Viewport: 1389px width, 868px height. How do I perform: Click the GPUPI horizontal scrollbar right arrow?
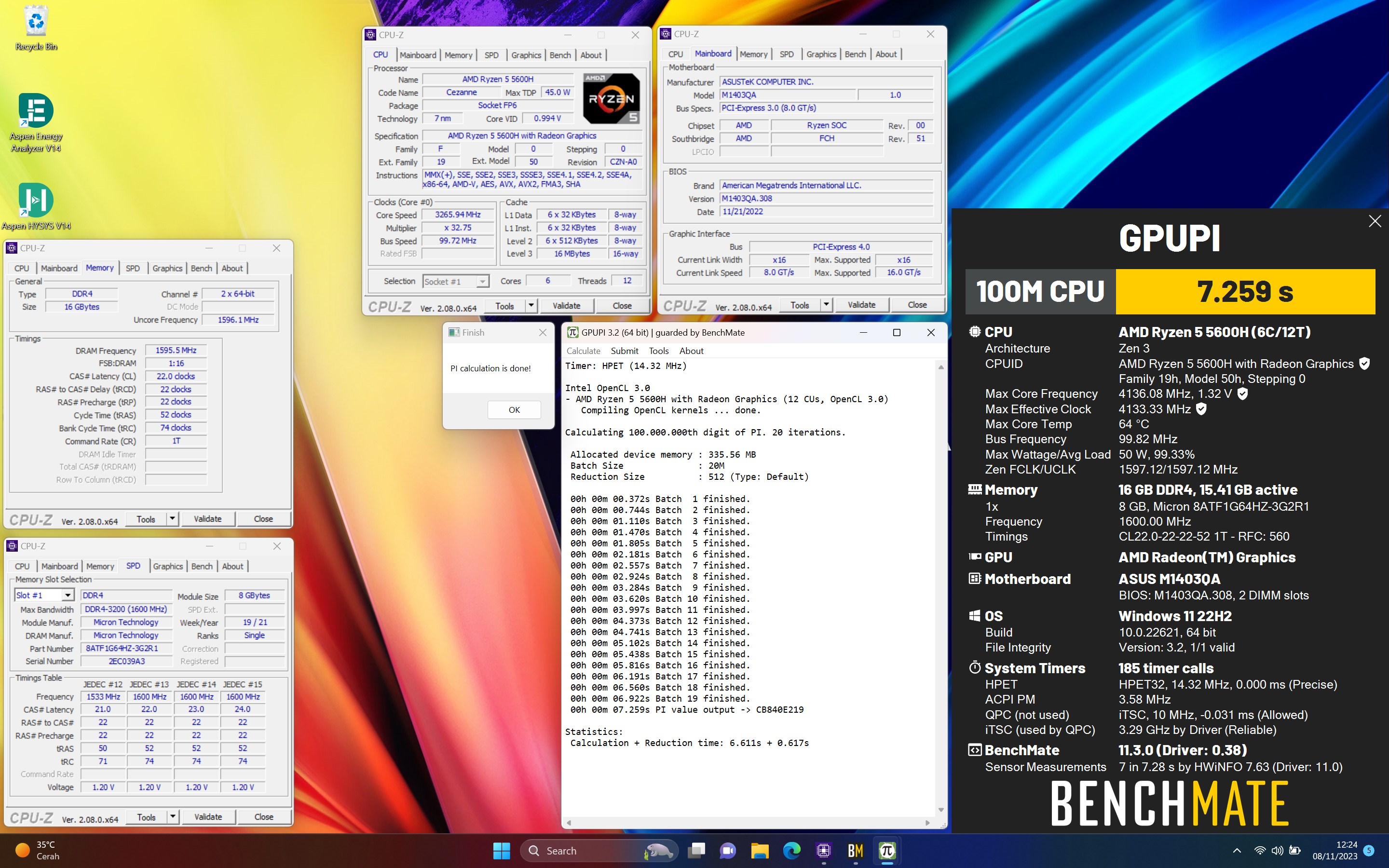pos(927,823)
